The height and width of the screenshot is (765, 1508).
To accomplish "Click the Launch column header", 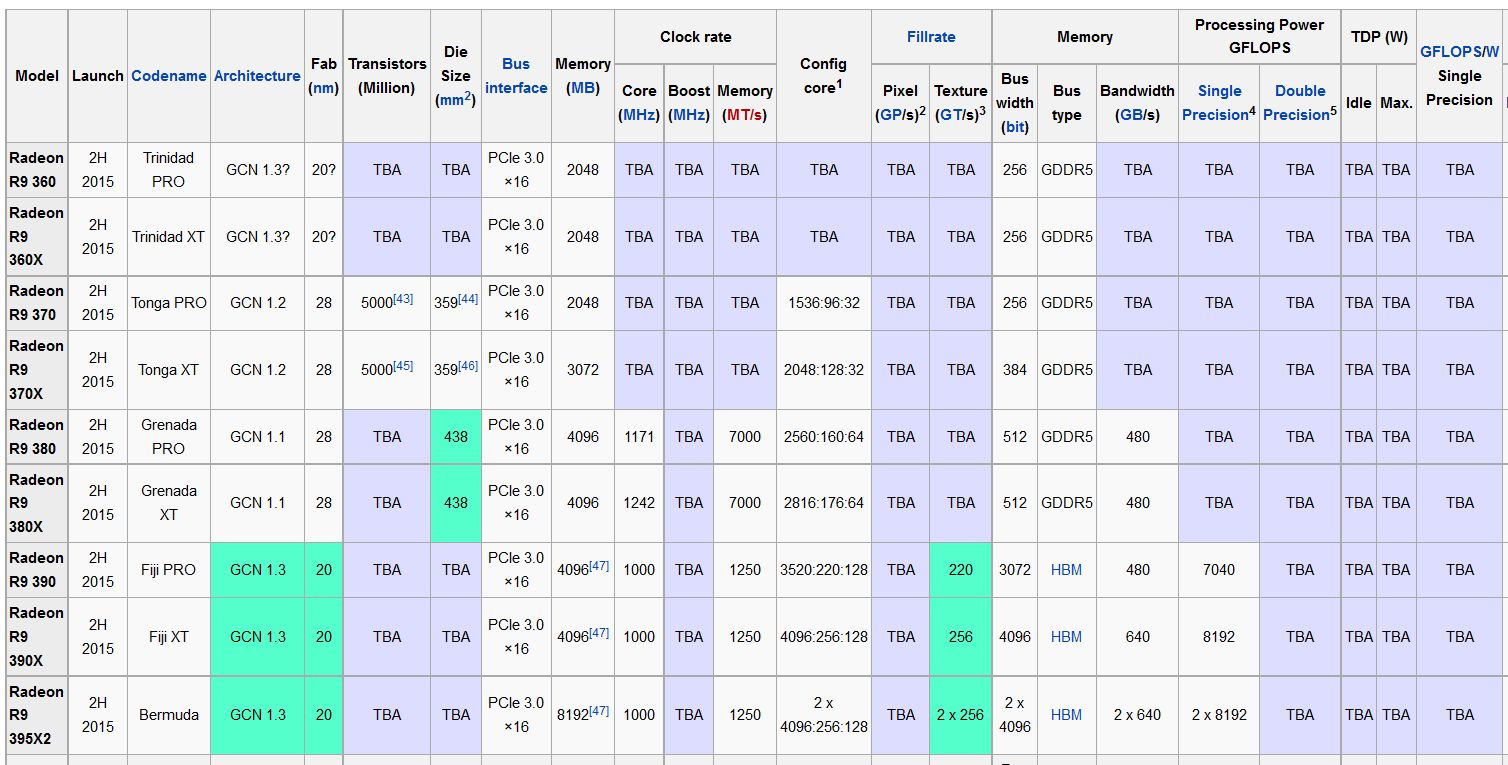I will (x=98, y=76).
